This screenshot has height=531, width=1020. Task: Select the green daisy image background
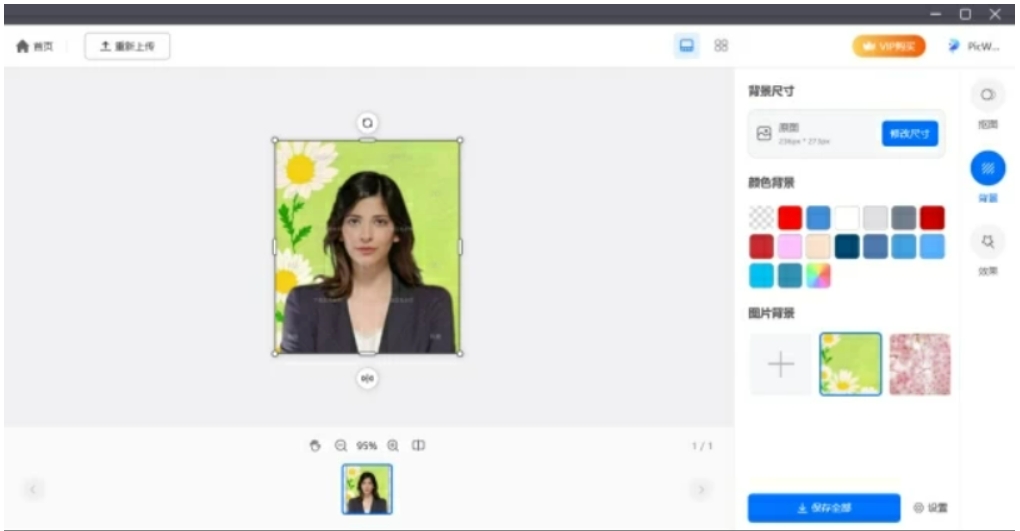[x=850, y=364]
